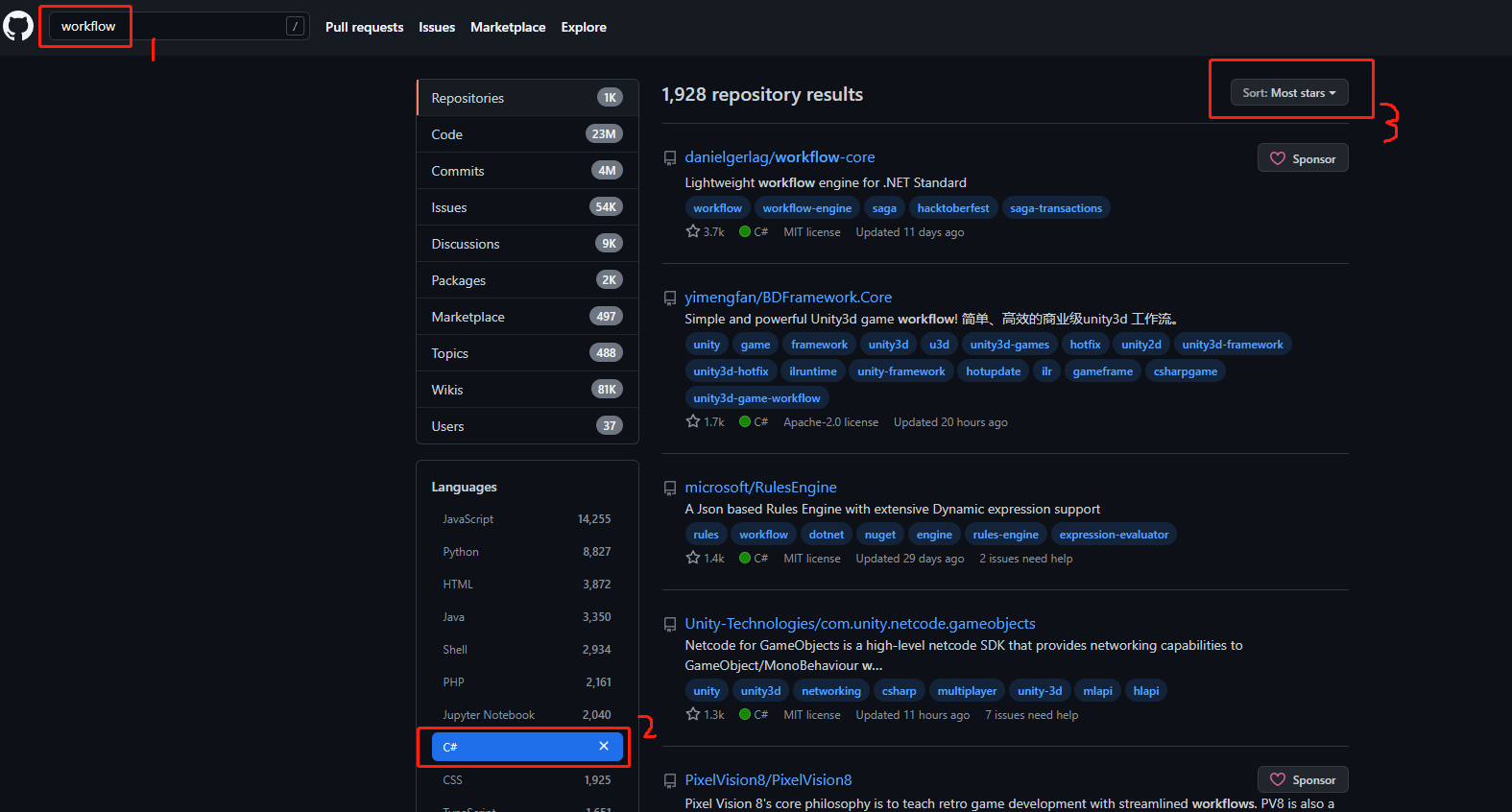The height and width of the screenshot is (812, 1512).
Task: Open the workflow-engine topic tag
Action: (x=806, y=208)
